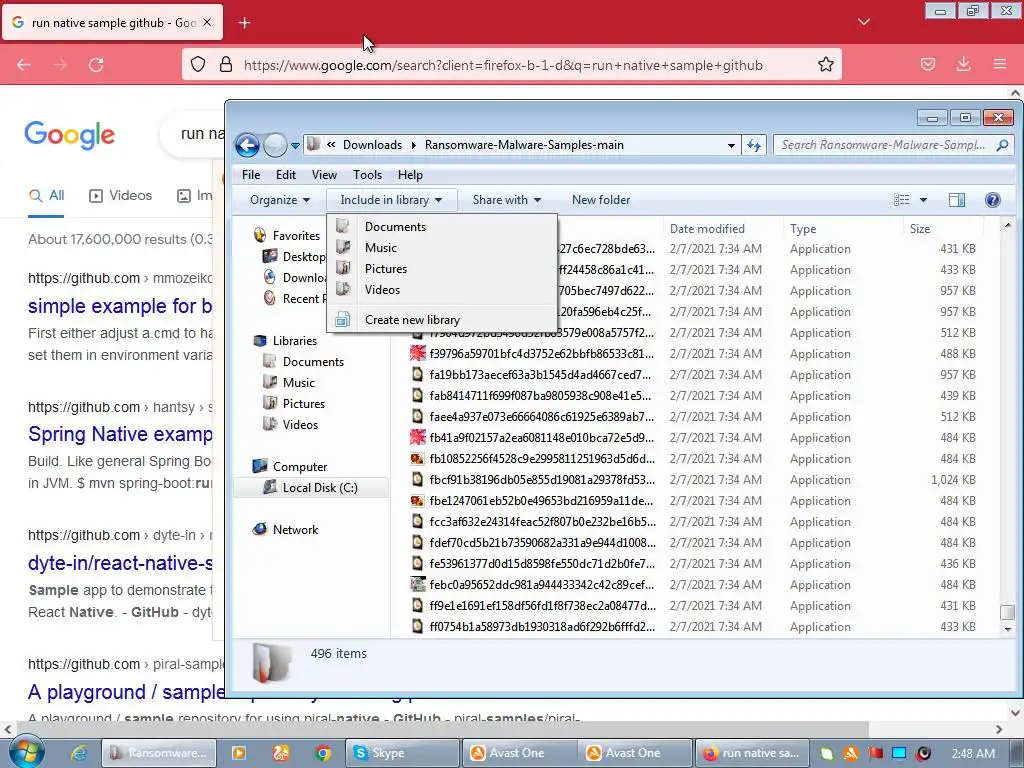Open dyte-in/react-native result link
Viewport: 1024px width, 768px height.
(120, 563)
